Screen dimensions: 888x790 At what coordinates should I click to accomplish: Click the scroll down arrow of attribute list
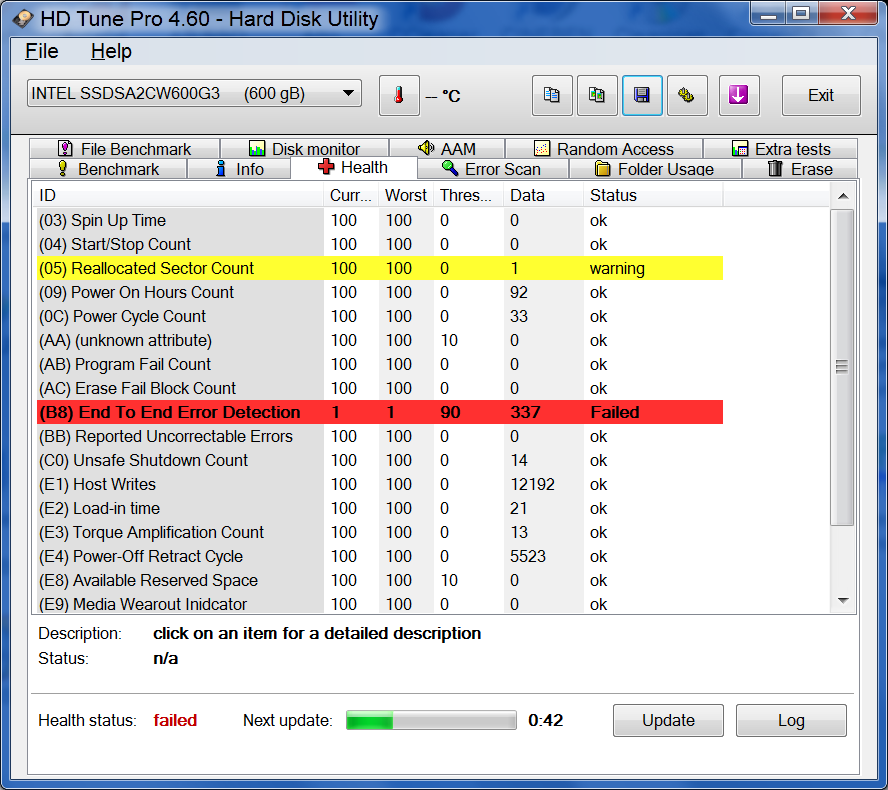[x=843, y=600]
